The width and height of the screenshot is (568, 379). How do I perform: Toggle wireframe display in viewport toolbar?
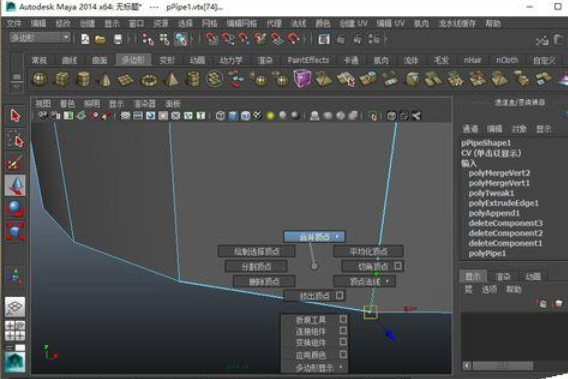[220, 116]
